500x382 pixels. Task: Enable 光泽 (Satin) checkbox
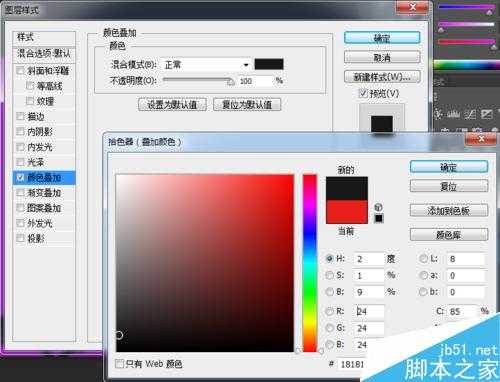[20, 162]
